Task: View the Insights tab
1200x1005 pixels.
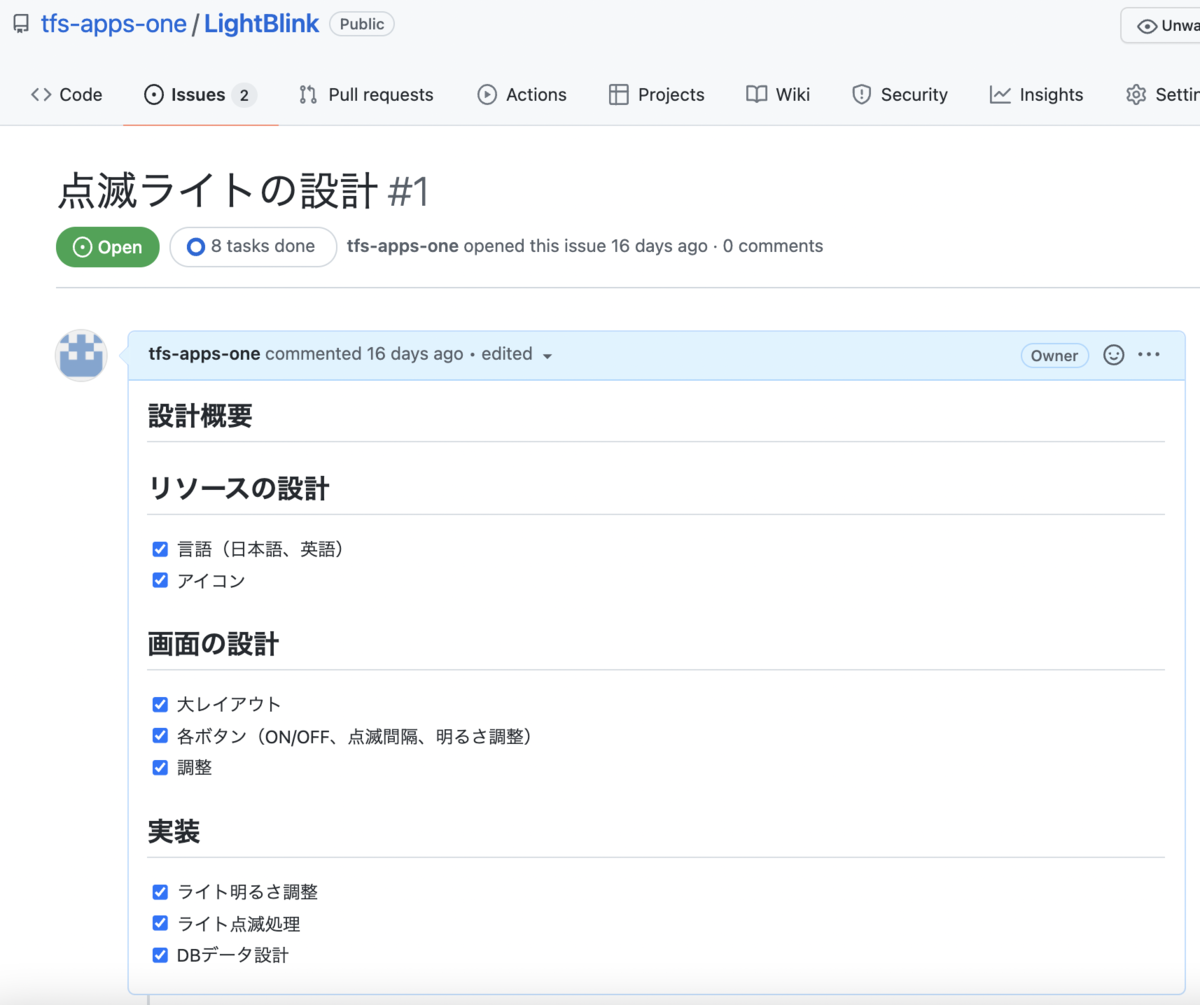Action: point(1036,95)
